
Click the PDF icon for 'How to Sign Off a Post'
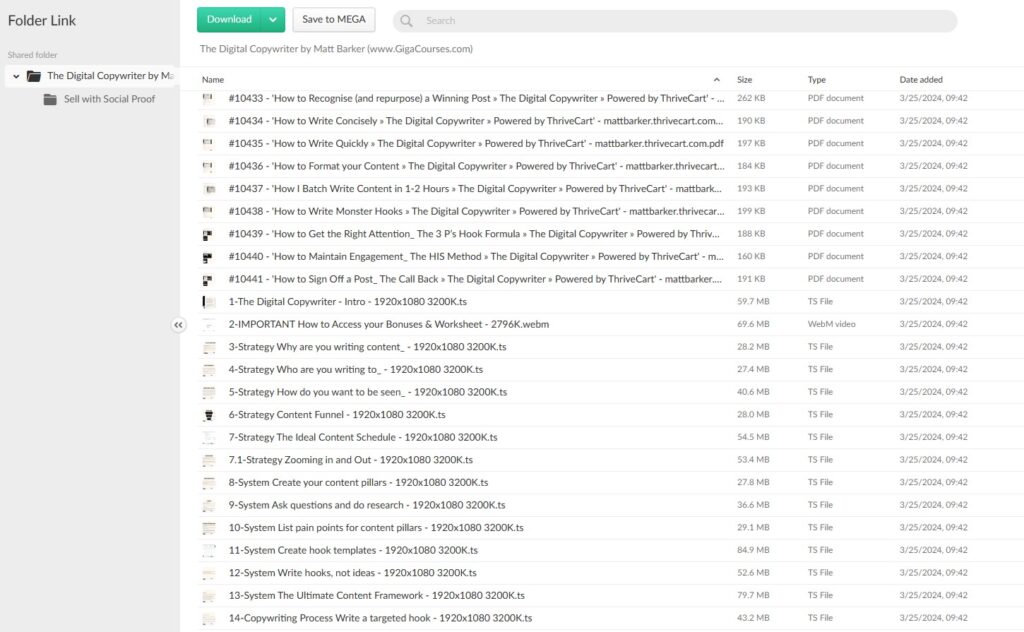tap(210, 279)
